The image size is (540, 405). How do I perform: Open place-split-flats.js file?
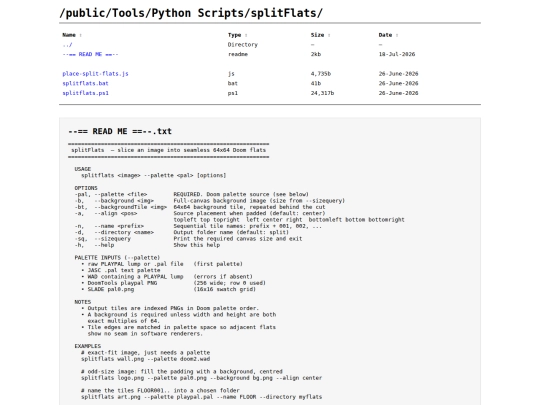pos(95,74)
